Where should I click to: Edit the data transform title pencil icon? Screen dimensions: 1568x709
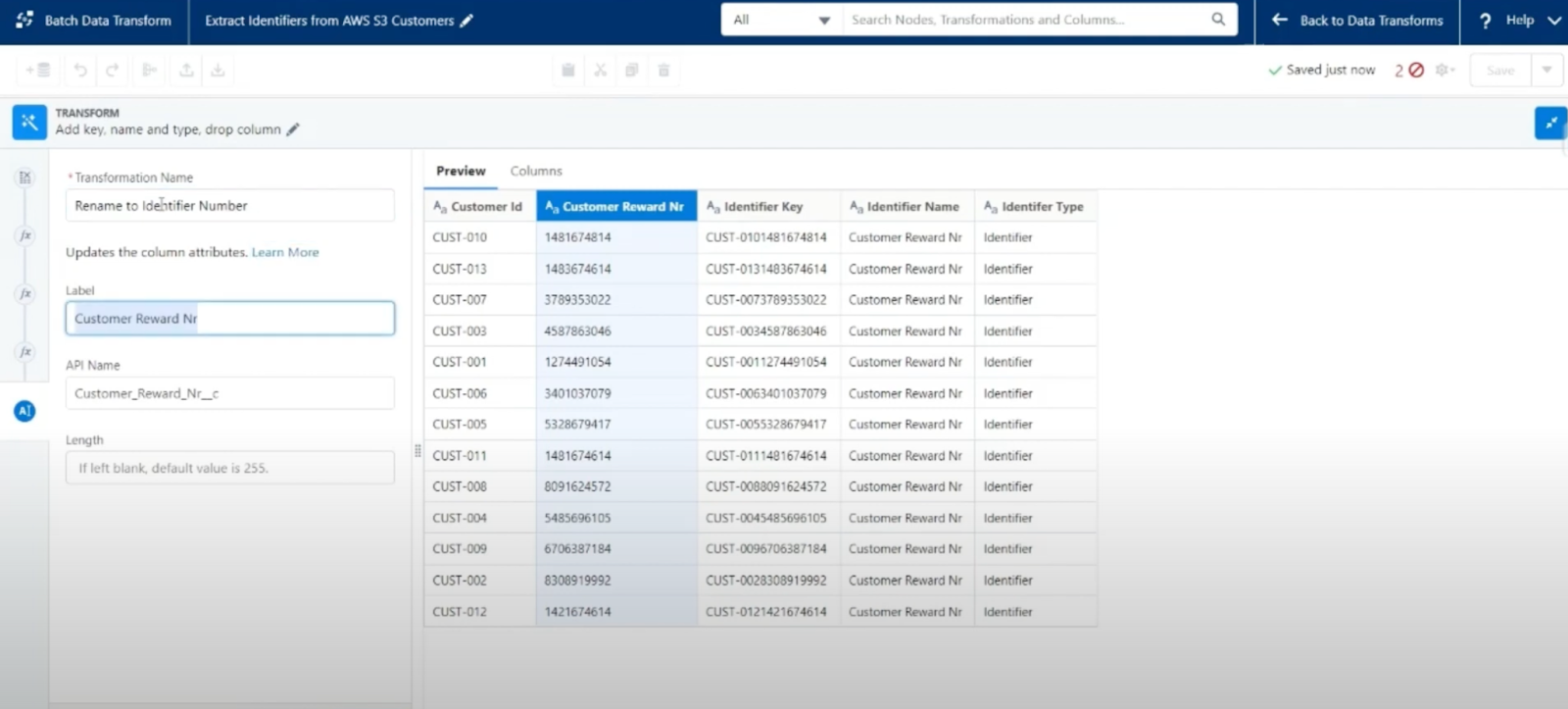tap(466, 21)
